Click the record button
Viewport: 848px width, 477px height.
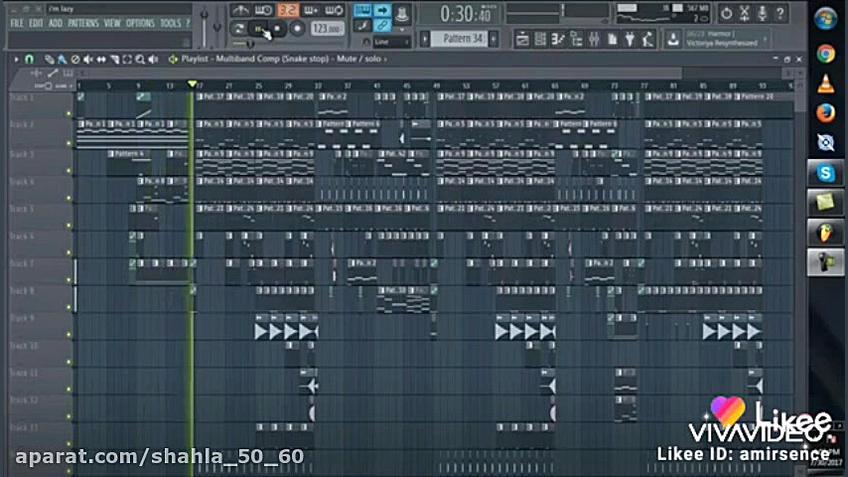pyautogui.click(x=297, y=29)
